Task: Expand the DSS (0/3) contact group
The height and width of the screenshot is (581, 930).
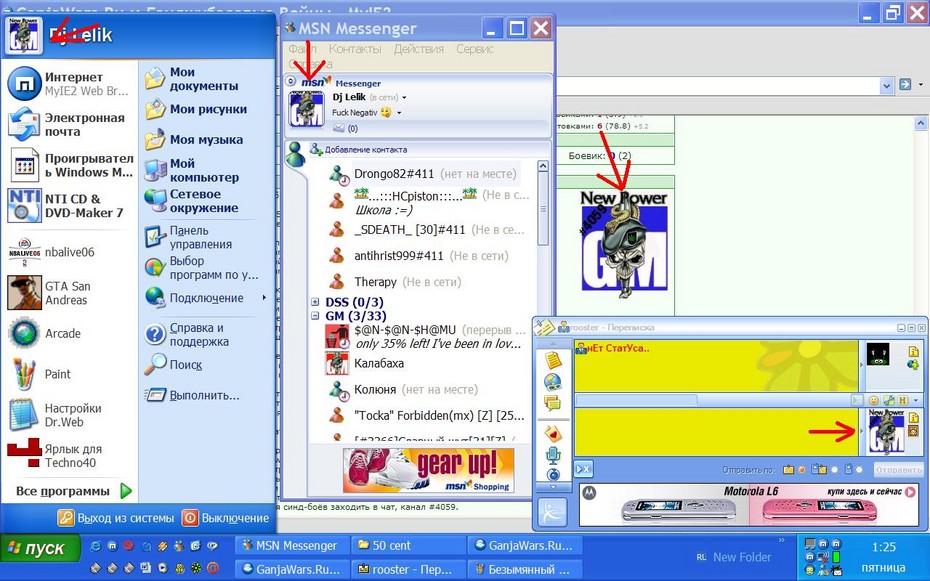Action: pos(316,302)
